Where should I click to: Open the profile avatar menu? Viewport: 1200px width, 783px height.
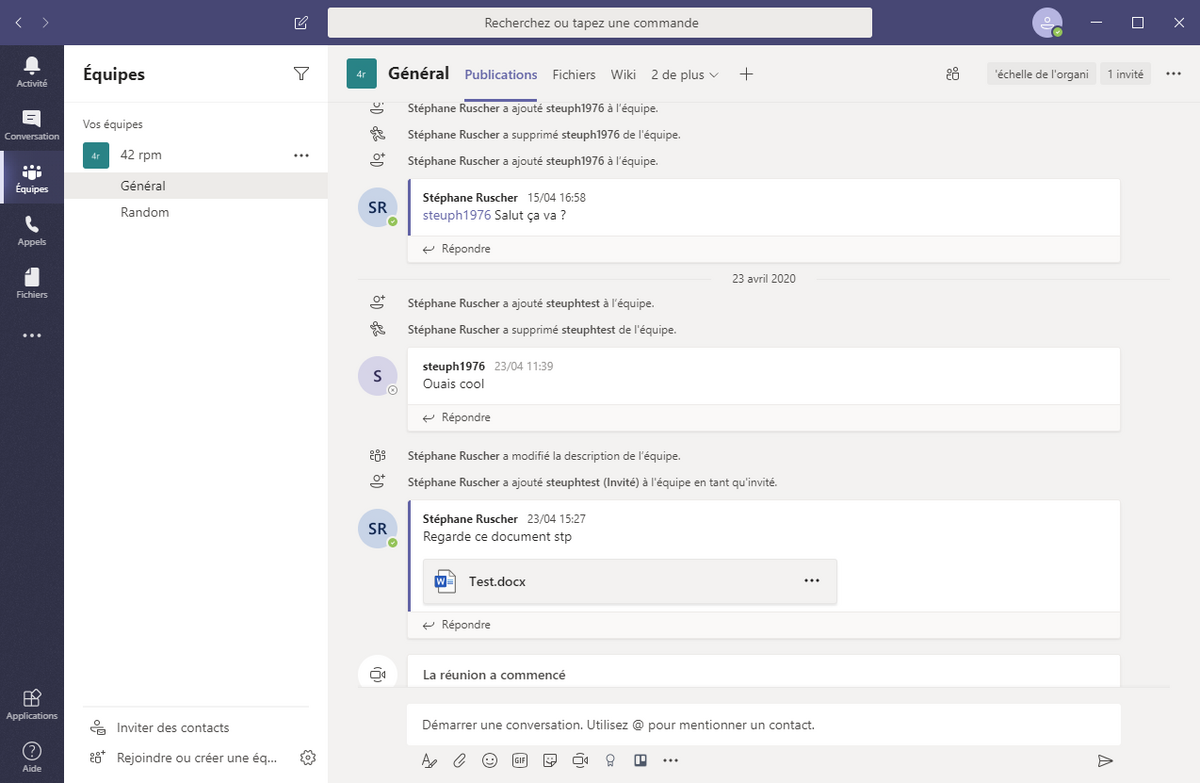(x=1047, y=22)
